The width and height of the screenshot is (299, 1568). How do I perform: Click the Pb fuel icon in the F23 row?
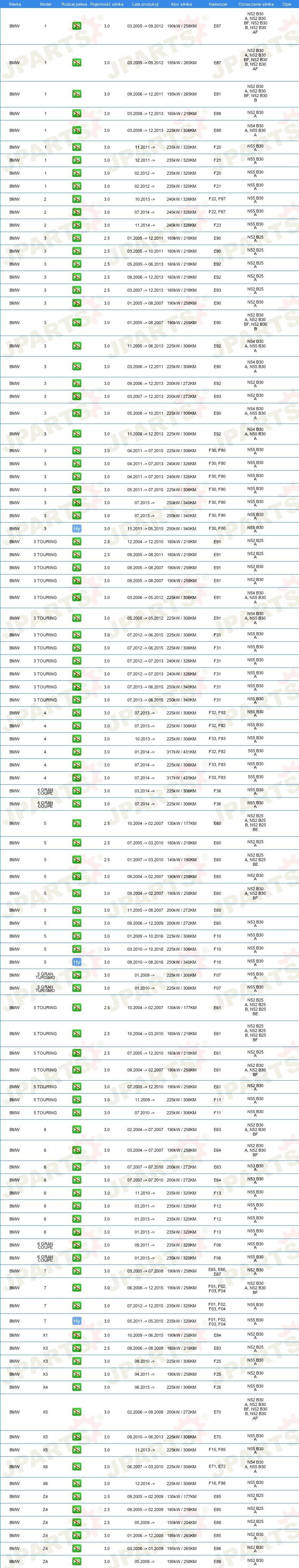(x=77, y=225)
